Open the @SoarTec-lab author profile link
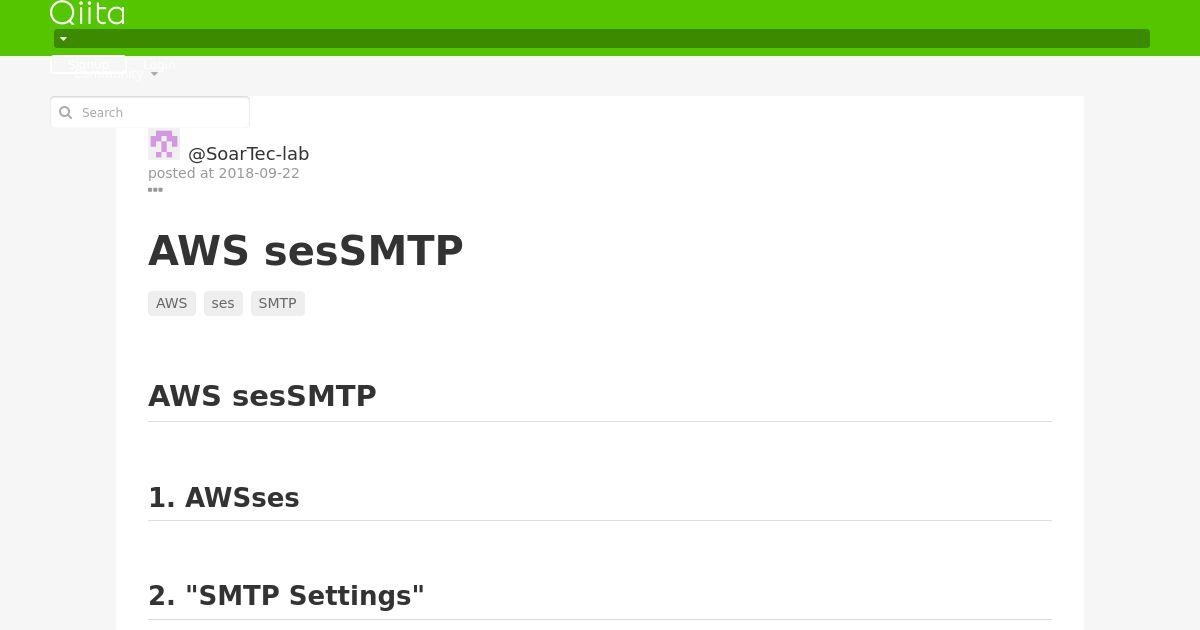Viewport: 1200px width, 630px height. 248,154
